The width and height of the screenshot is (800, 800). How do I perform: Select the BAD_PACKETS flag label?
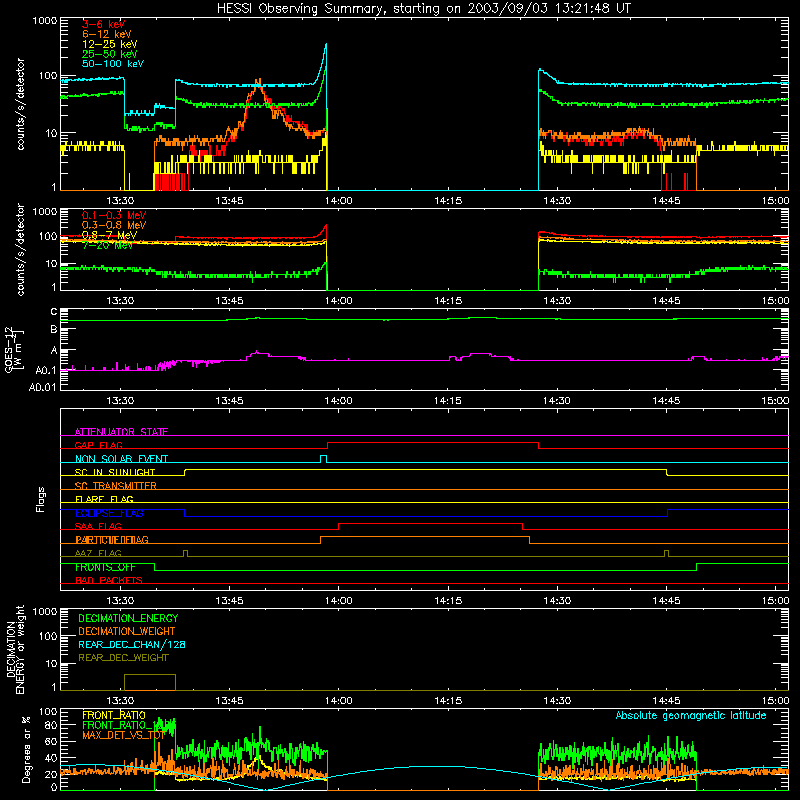coord(109,581)
